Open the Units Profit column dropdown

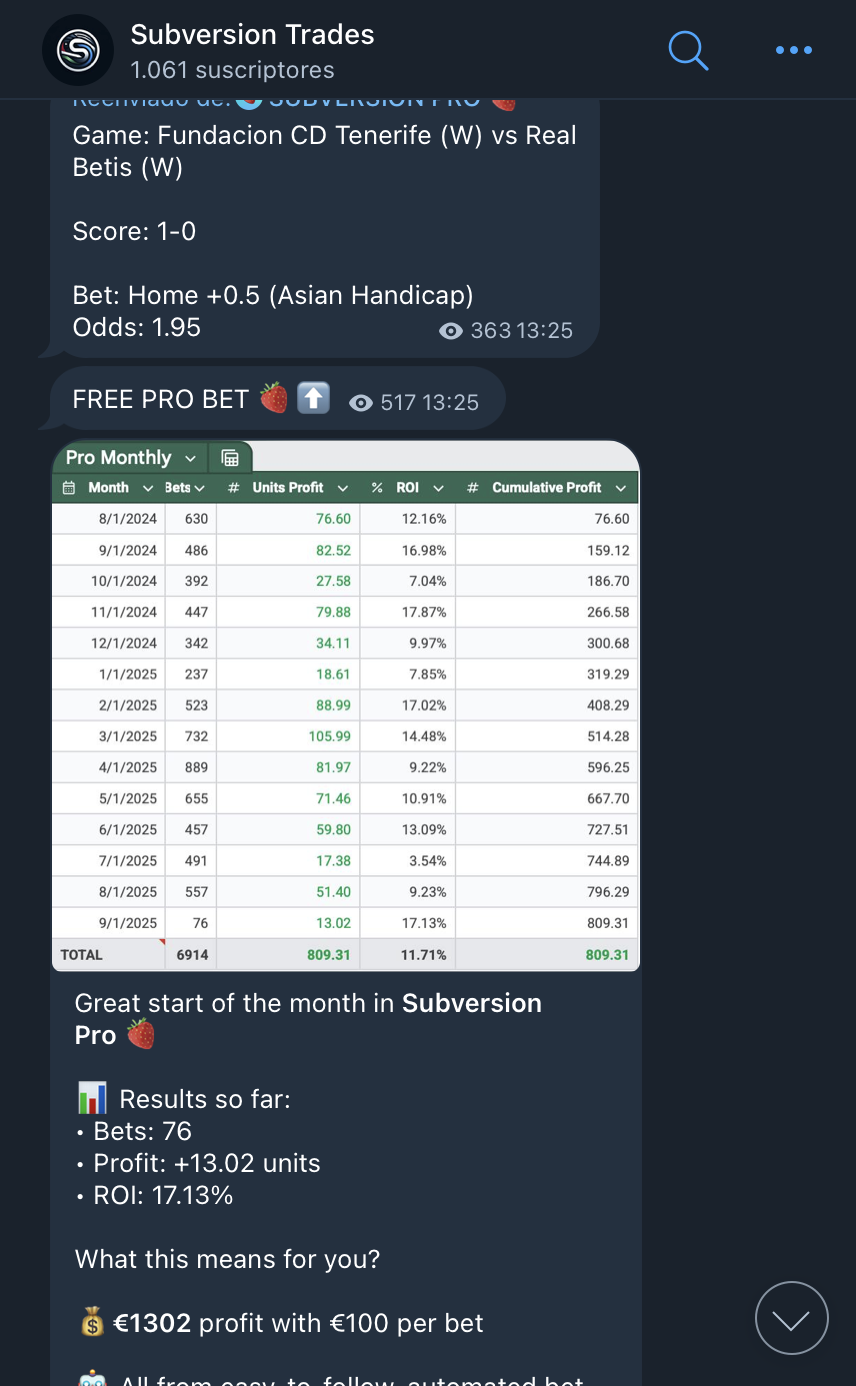[x=343, y=488]
